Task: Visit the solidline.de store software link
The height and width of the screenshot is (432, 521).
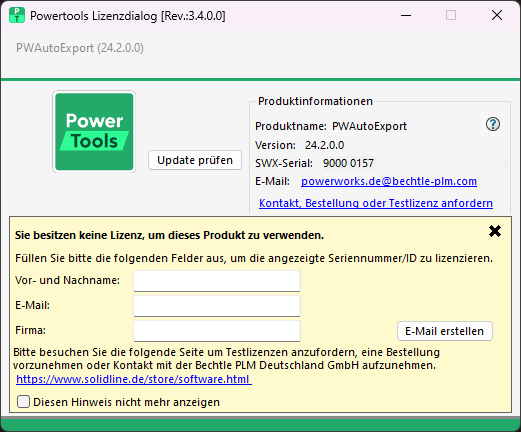Action: click(x=134, y=379)
